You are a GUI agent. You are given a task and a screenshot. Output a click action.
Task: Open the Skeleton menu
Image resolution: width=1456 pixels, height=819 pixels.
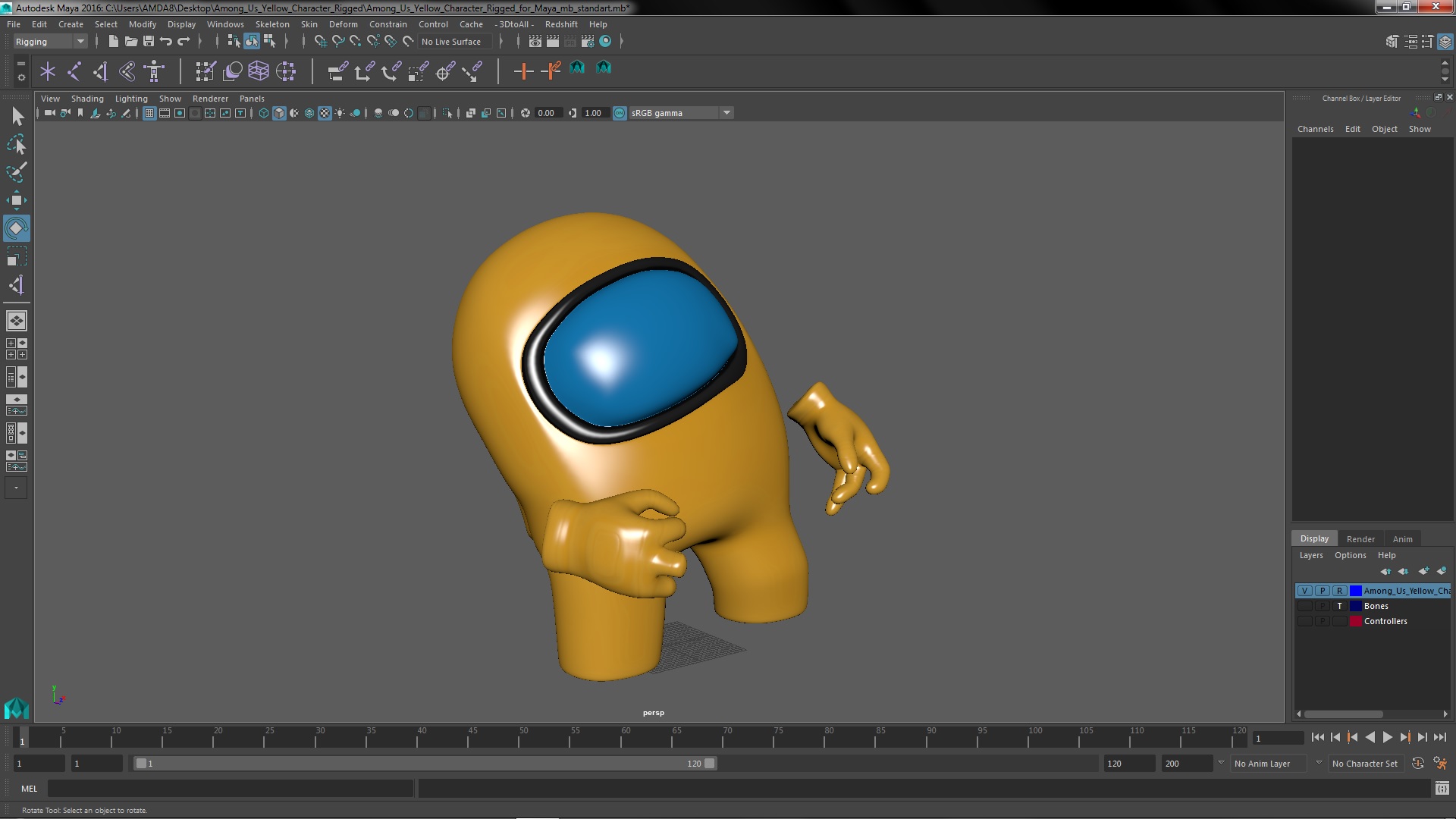272,24
